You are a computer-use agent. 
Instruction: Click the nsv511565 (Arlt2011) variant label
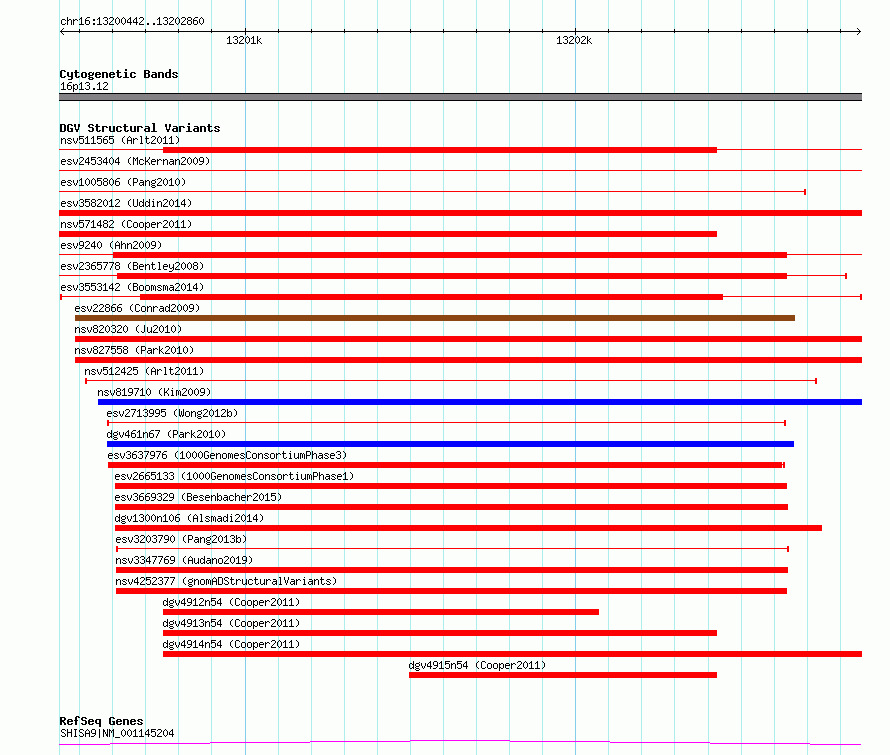[x=120, y=140]
